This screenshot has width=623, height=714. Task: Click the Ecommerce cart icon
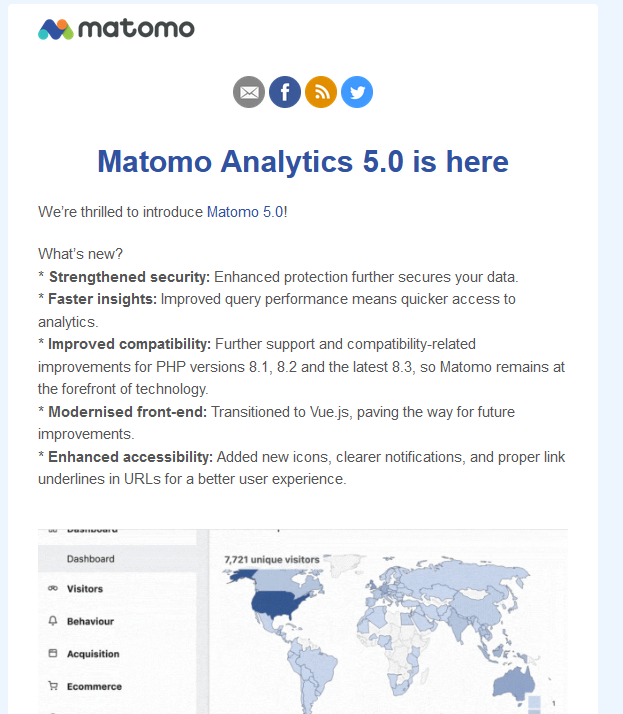coord(52,686)
